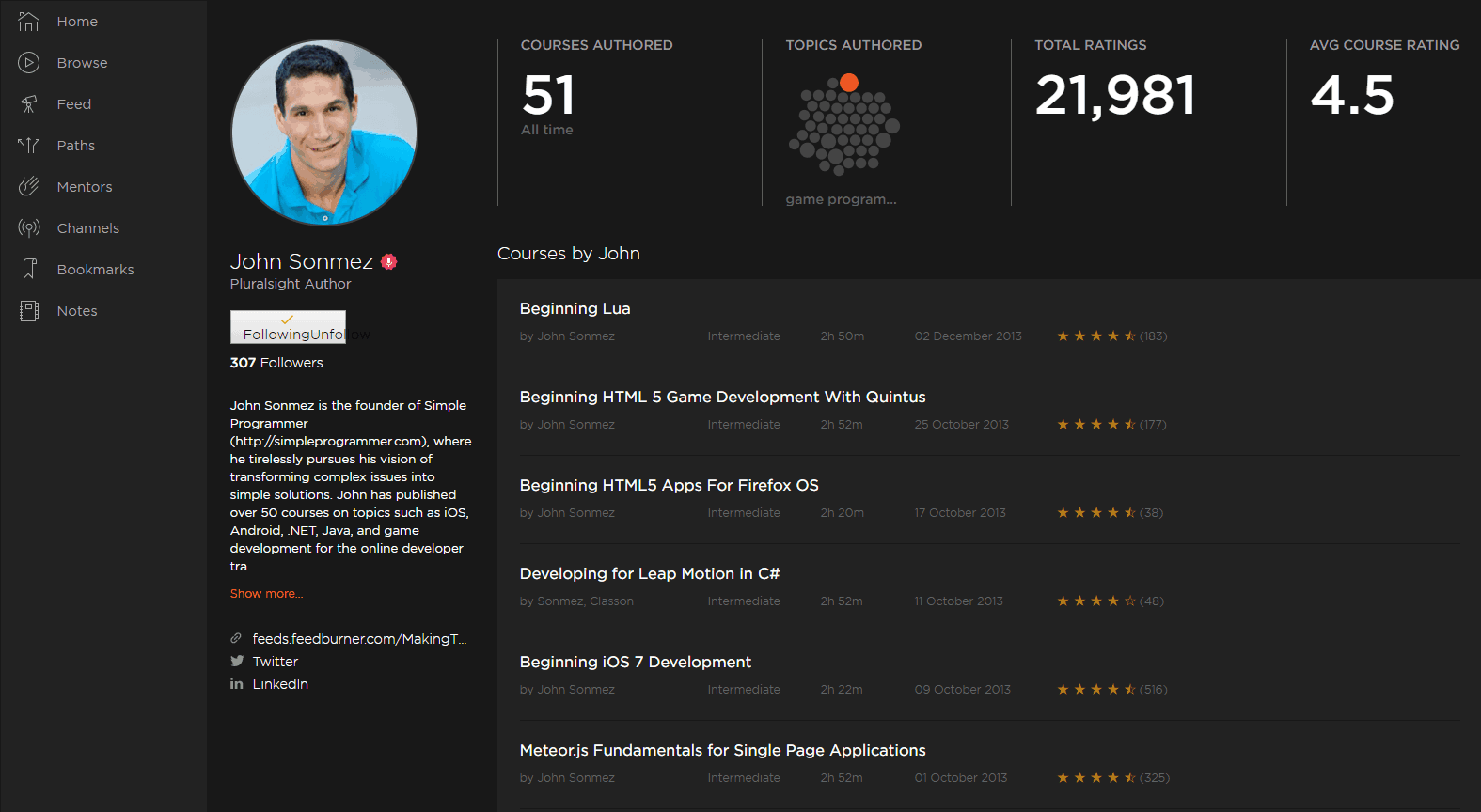Image resolution: width=1481 pixels, height=812 pixels.
Task: Open the Beginning Lua course
Action: [x=575, y=308]
